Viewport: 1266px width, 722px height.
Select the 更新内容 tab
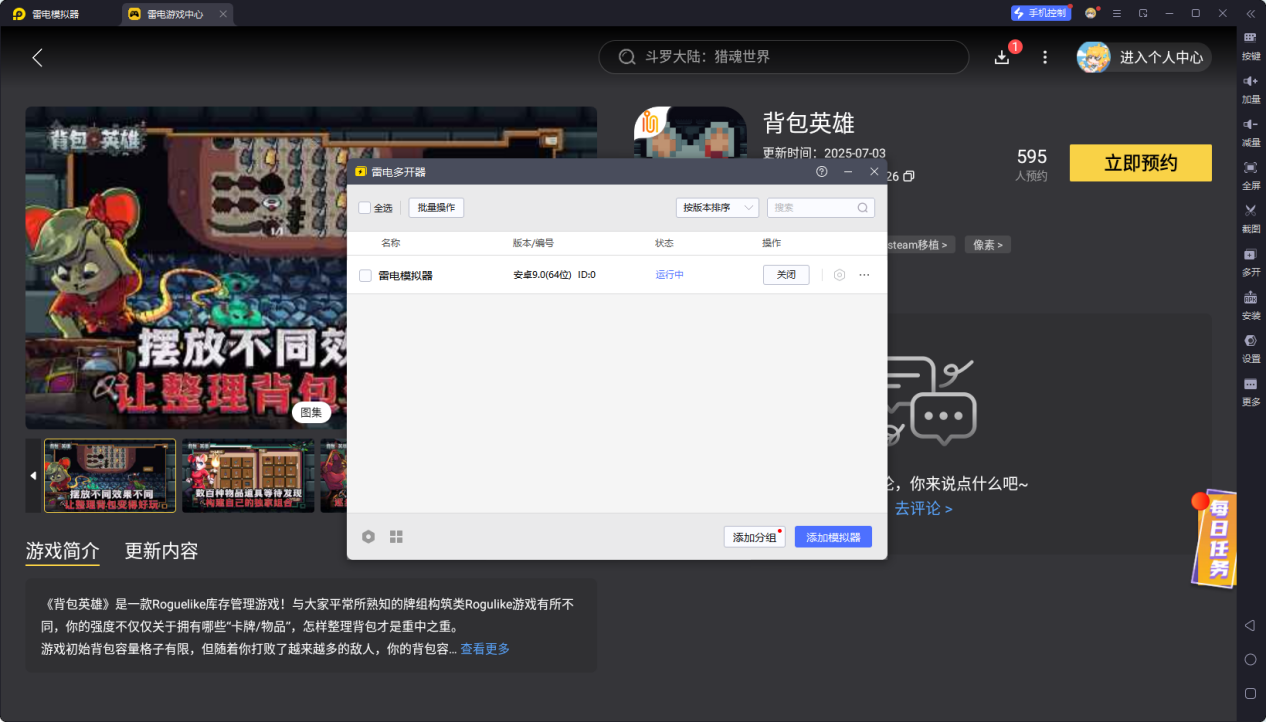coord(161,551)
